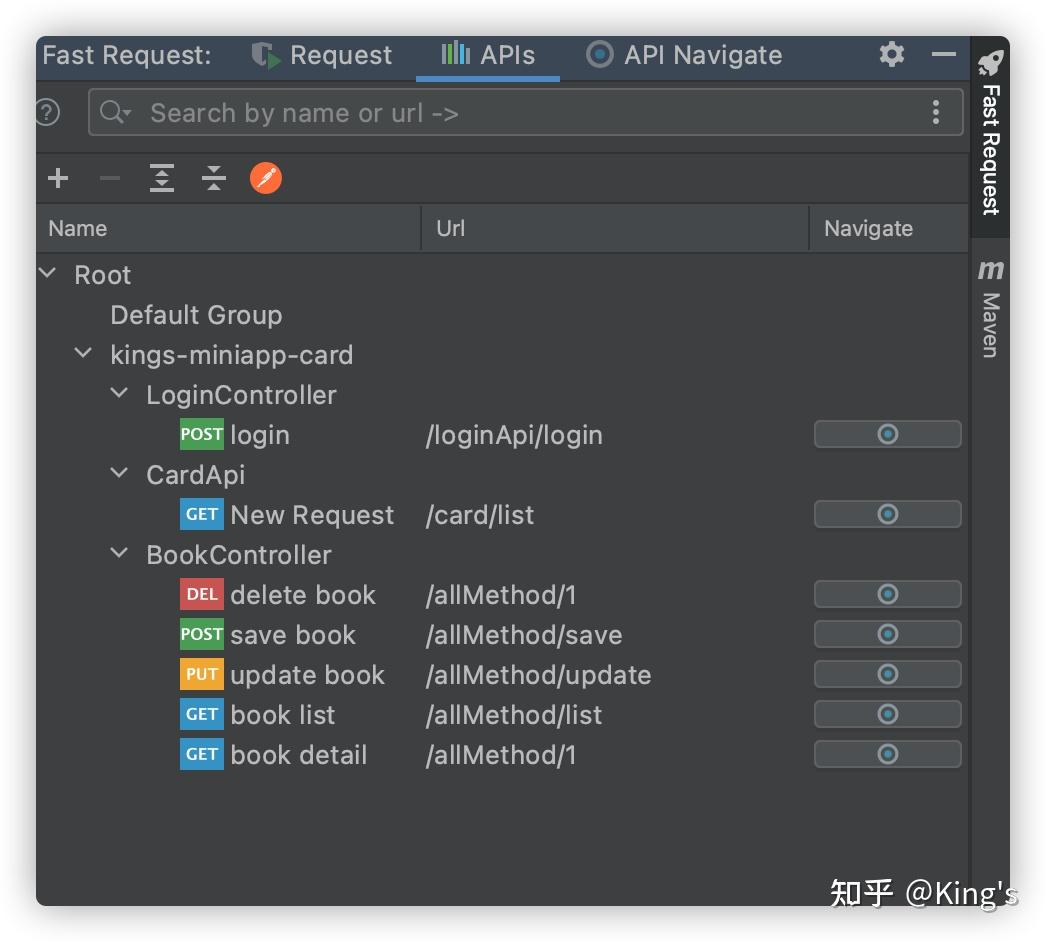This screenshot has width=1046, height=942.
Task: Navigate to the login API method
Action: point(887,434)
